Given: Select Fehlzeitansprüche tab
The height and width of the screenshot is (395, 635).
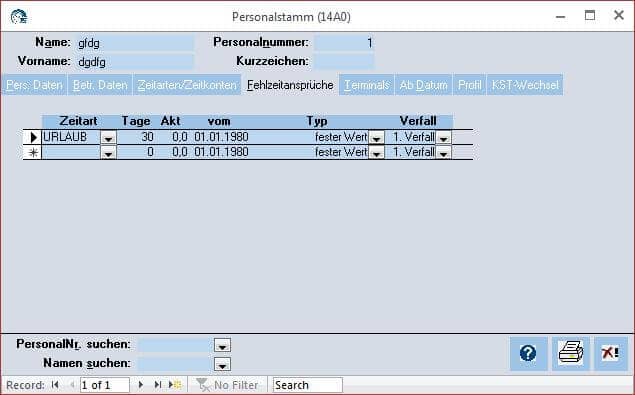Looking at the screenshot, I should [290, 85].
